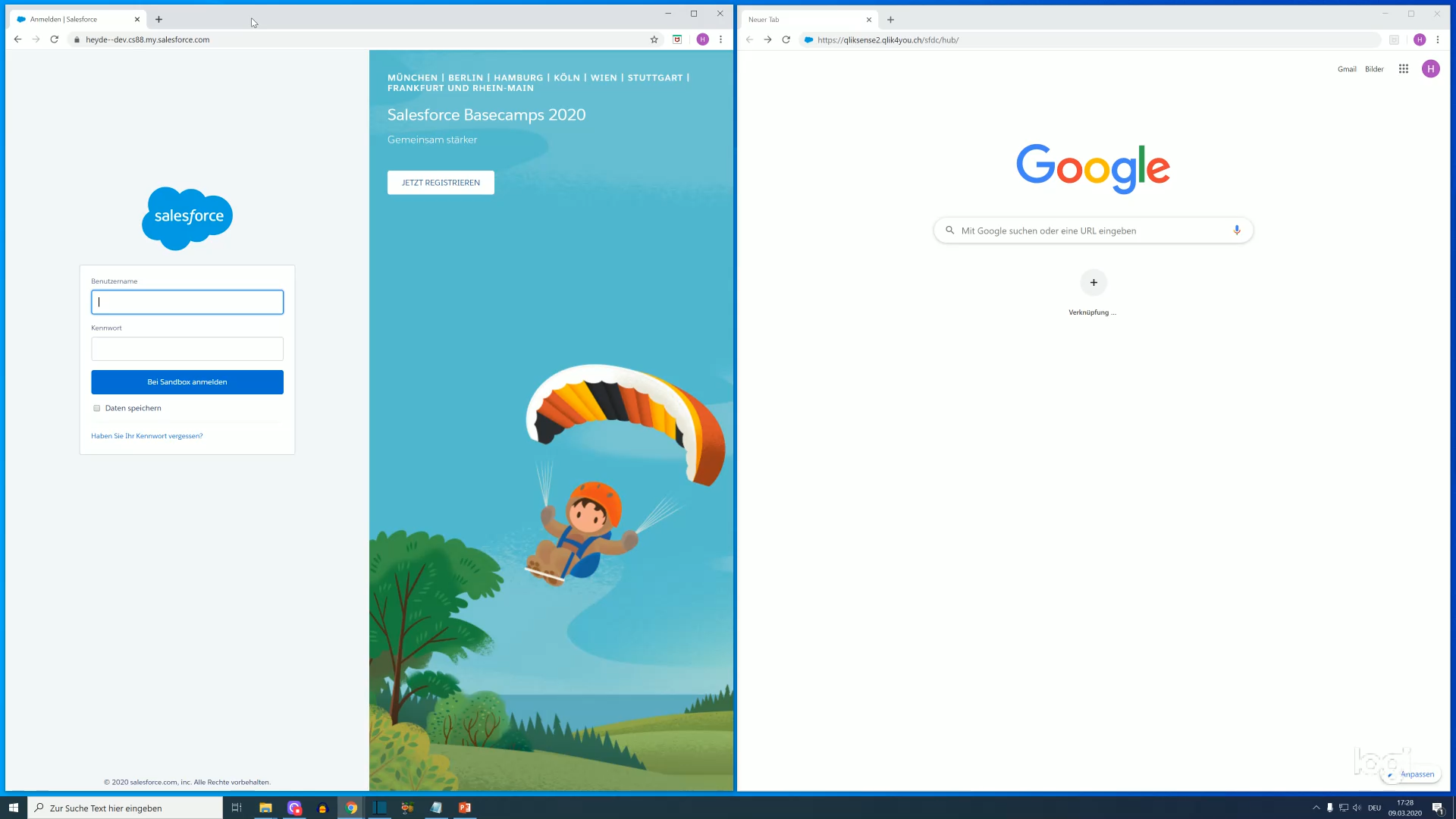Screen dimensions: 1456x819
Task: Open the cocktail fruit app icon on taskbar
Action: pyautogui.click(x=407, y=808)
